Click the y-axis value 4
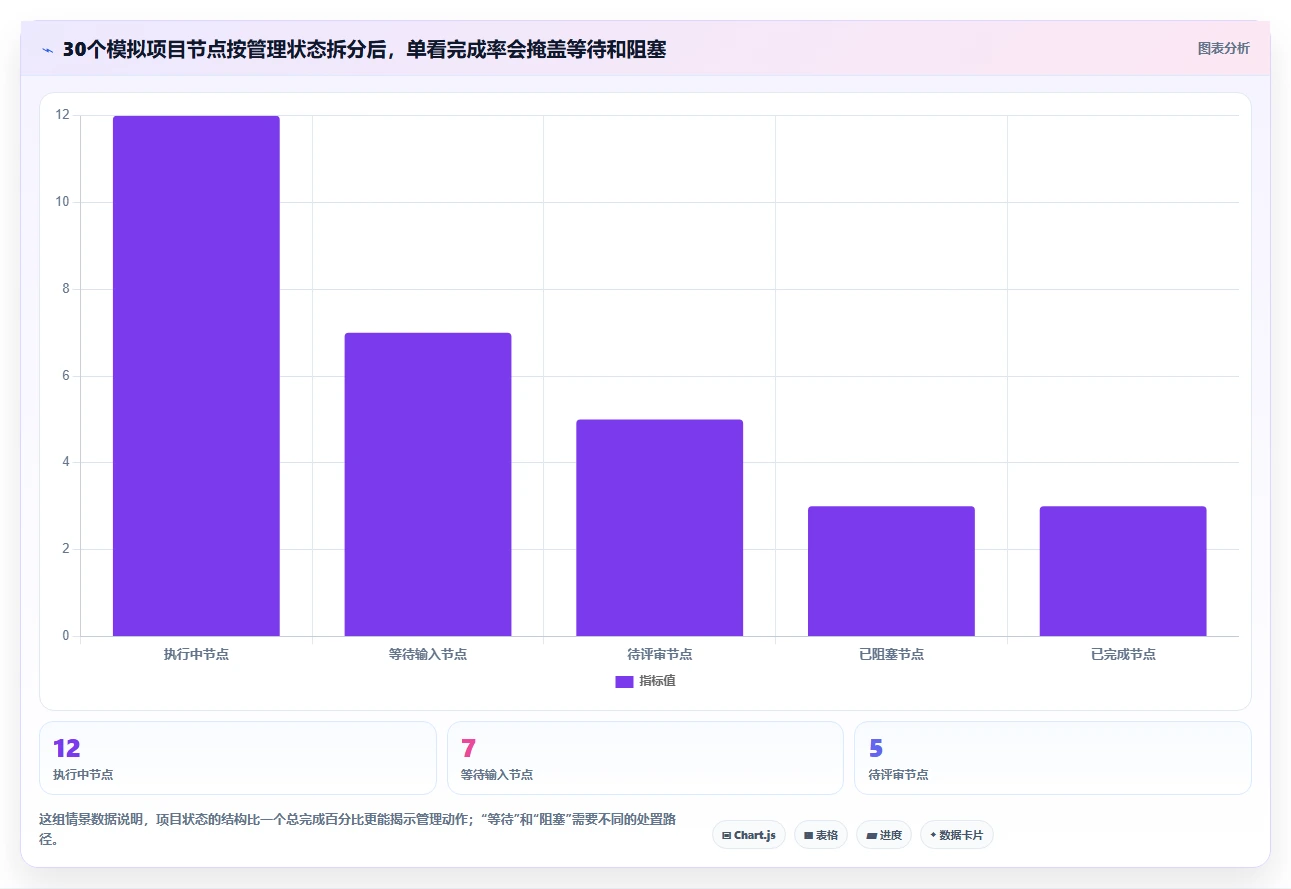The width and height of the screenshot is (1291, 889). (x=66, y=462)
